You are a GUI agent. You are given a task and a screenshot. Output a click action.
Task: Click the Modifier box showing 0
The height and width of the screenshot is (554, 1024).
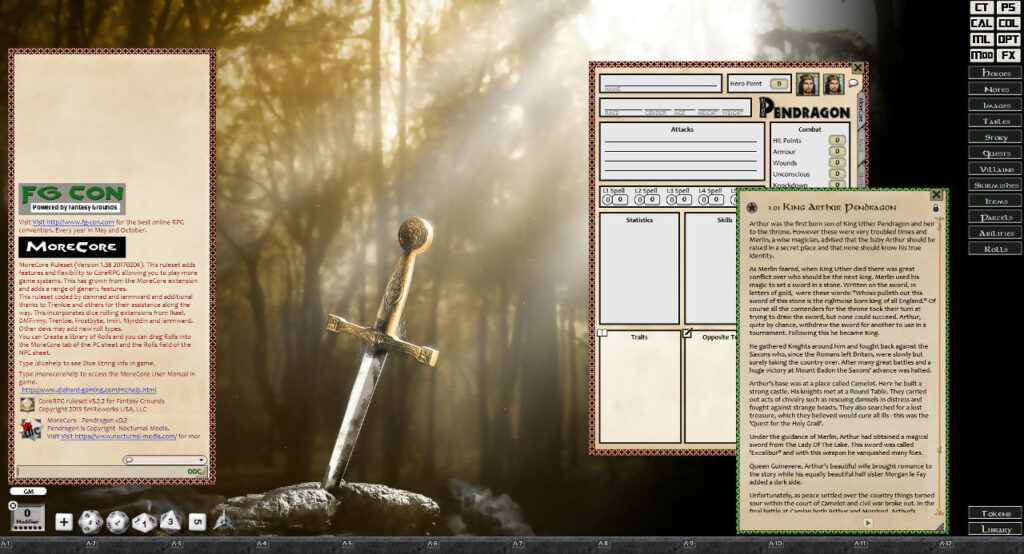pyautogui.click(x=27, y=518)
